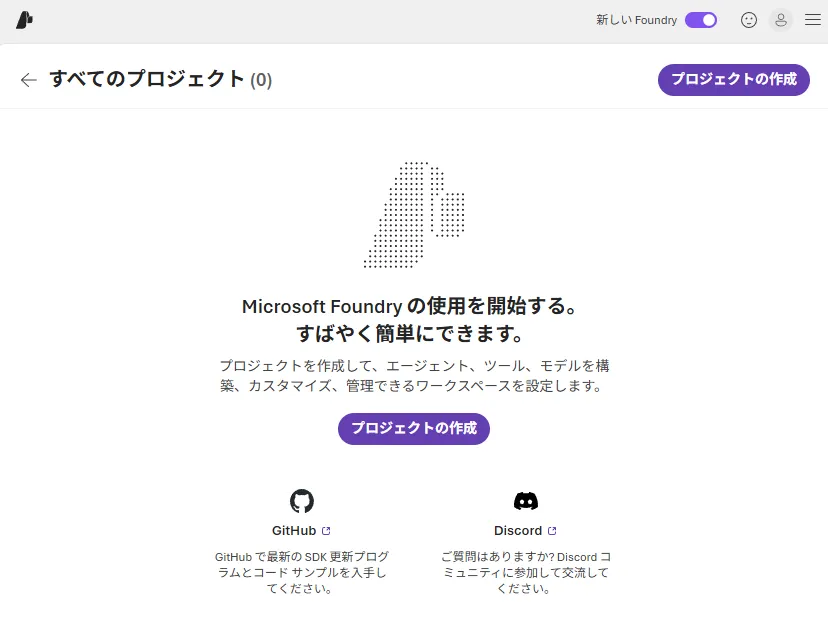The height and width of the screenshot is (637, 828).
Task: Click the GitHub octocat icon
Action: pos(302,501)
